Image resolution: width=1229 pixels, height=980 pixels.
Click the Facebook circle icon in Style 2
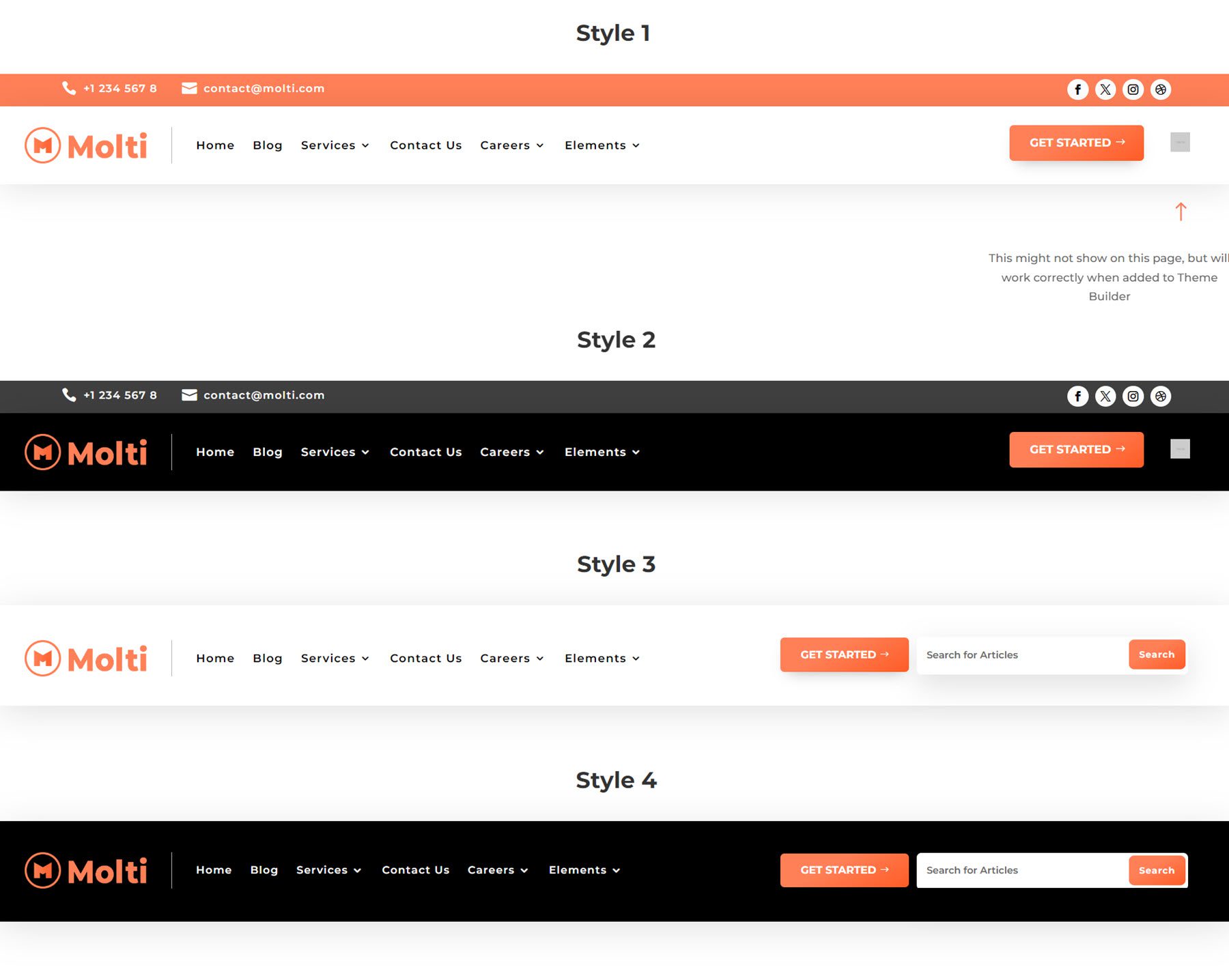point(1077,396)
